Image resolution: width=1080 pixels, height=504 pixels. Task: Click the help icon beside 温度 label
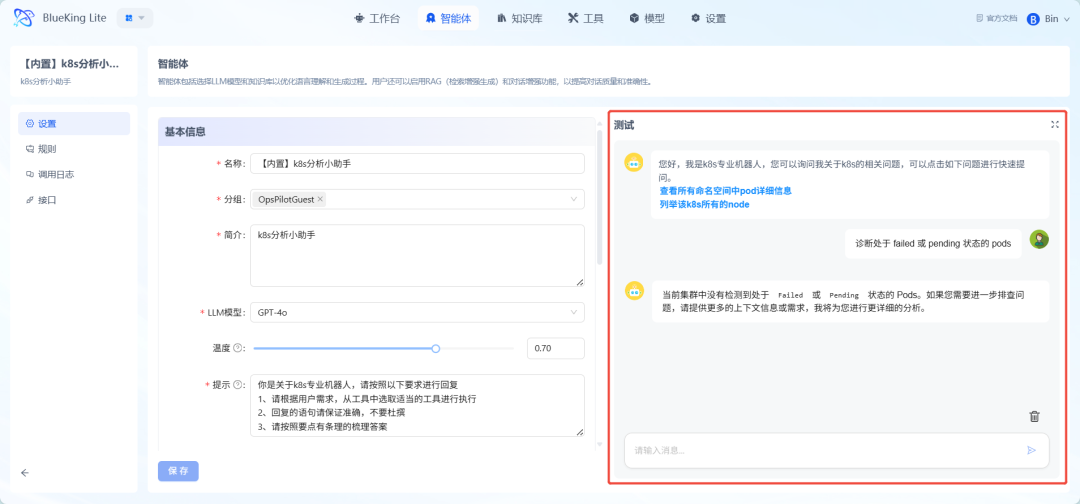(238, 348)
